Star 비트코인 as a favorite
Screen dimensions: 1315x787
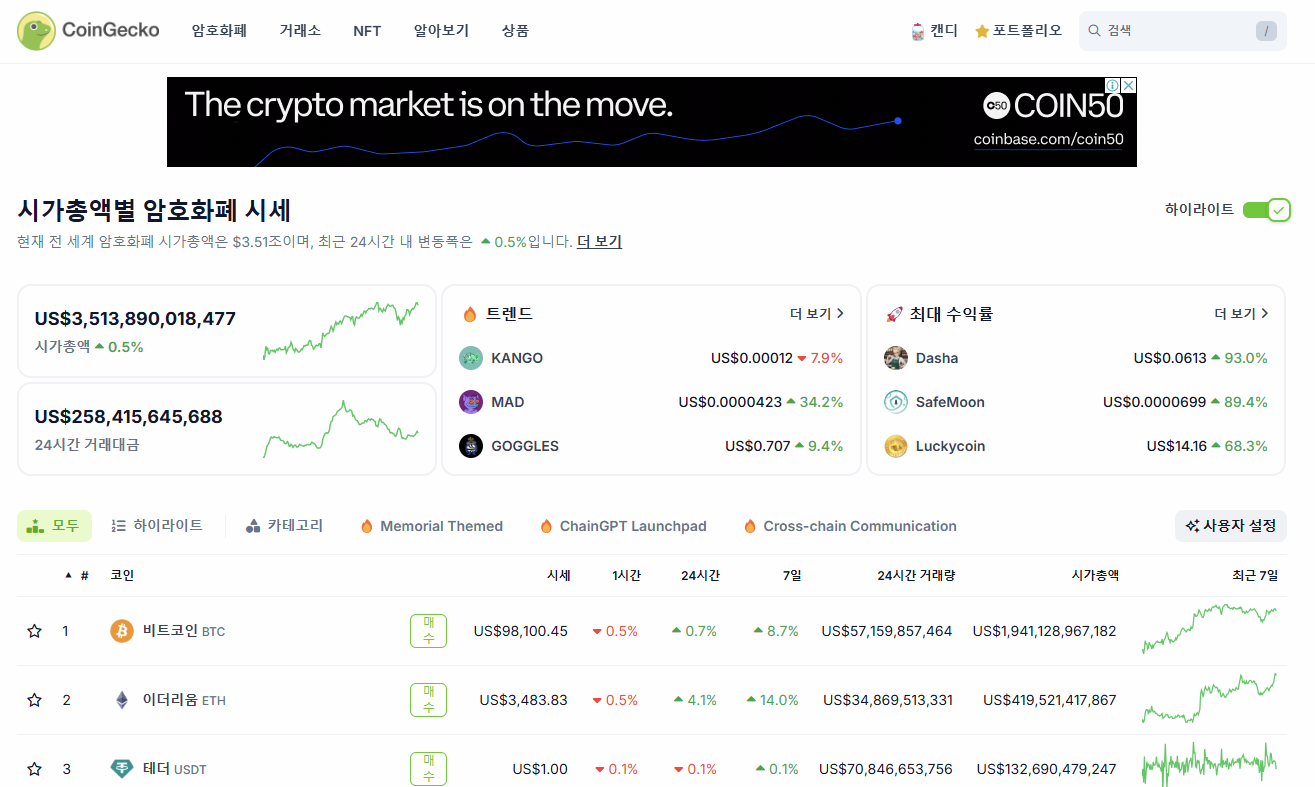tap(34, 631)
